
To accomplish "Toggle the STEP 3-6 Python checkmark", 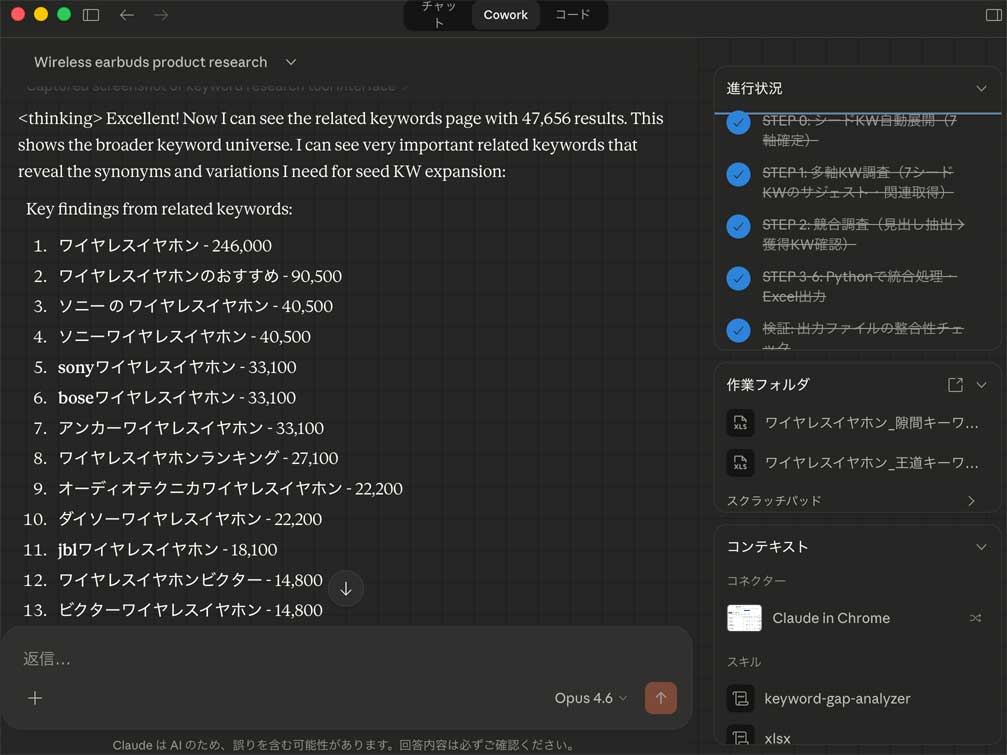I will (739, 279).
